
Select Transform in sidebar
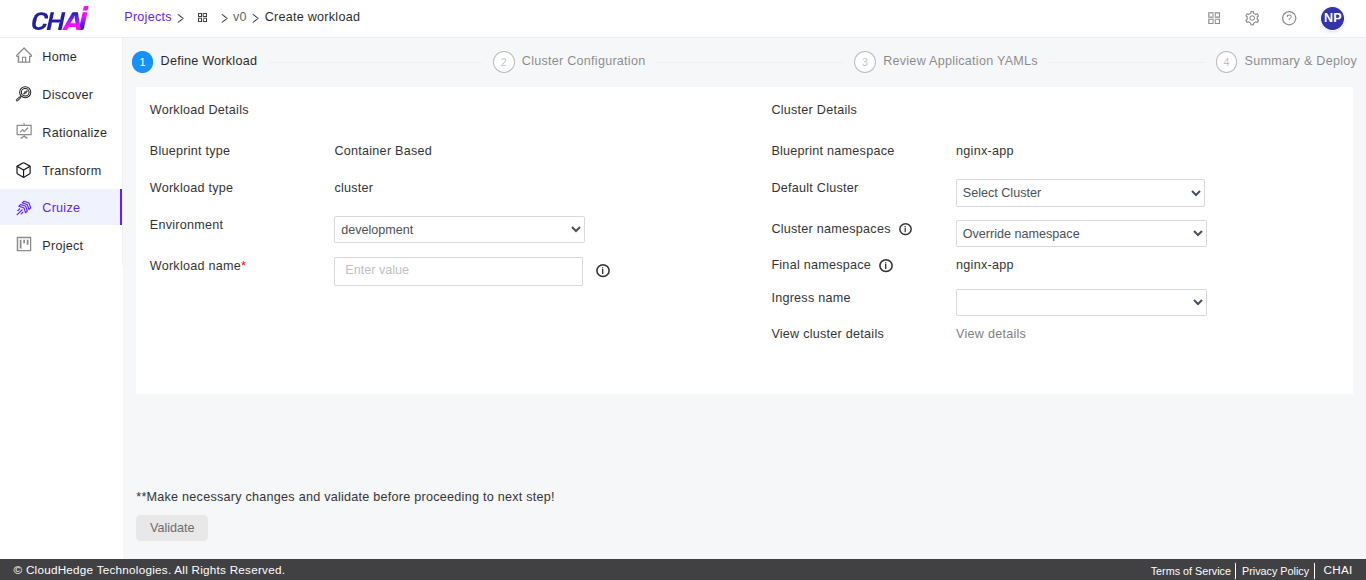(71, 171)
